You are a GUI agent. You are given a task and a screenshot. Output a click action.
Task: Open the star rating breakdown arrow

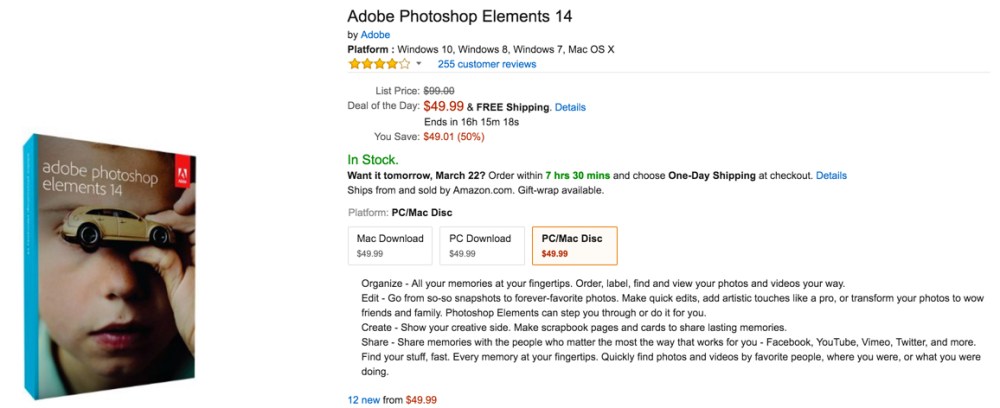(x=419, y=64)
